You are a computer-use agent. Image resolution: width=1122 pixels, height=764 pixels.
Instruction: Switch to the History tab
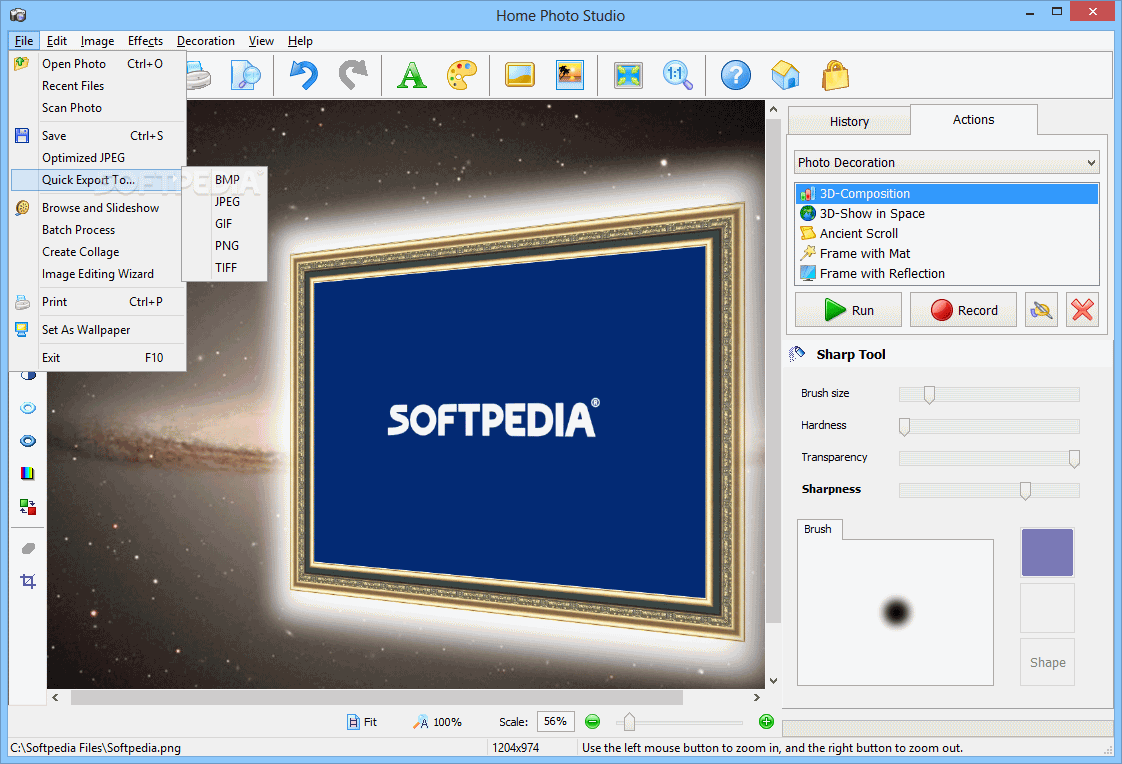[x=849, y=122]
